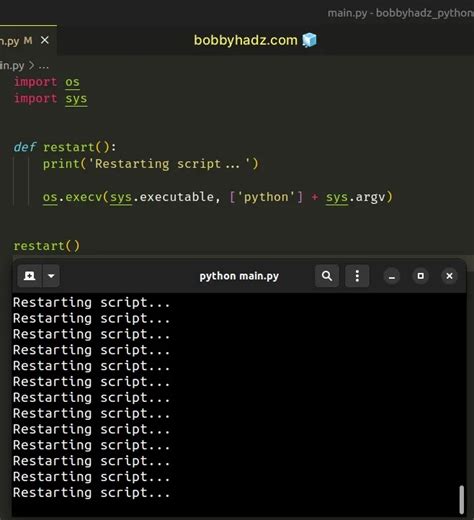Click the terminal scrollbar thumb

coord(462,500)
